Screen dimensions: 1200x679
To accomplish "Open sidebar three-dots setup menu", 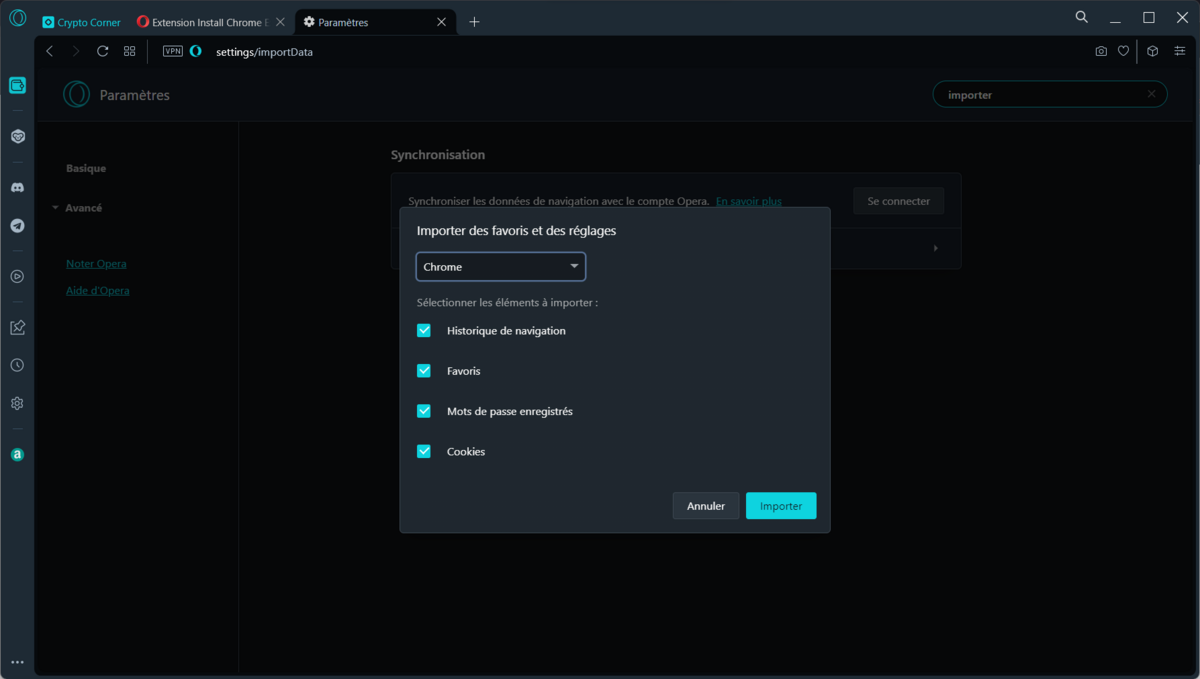I will click(17, 662).
